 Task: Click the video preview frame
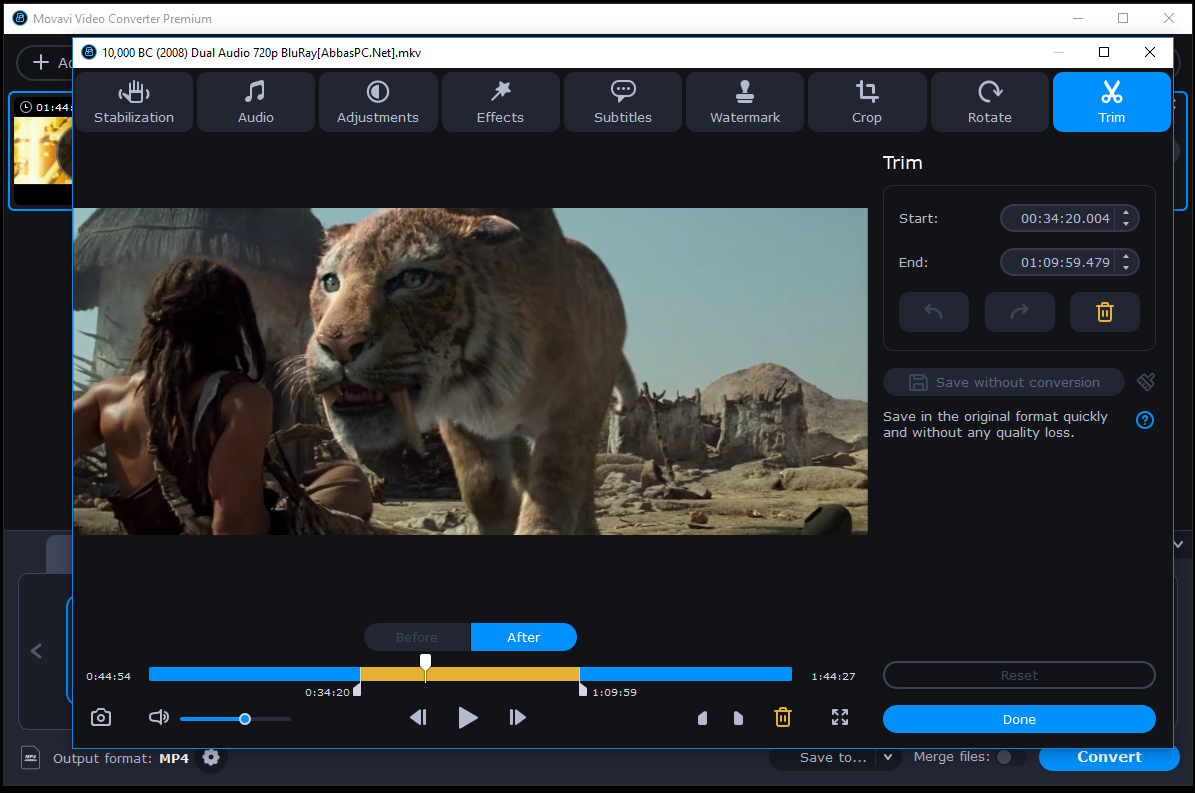pos(470,371)
